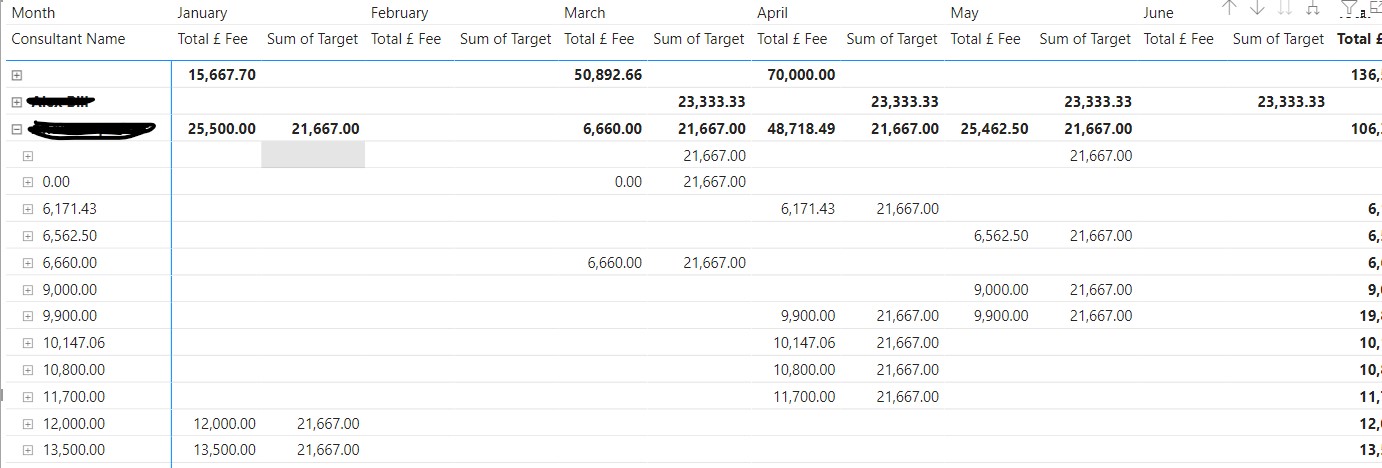Select the March month column header

coord(584,13)
